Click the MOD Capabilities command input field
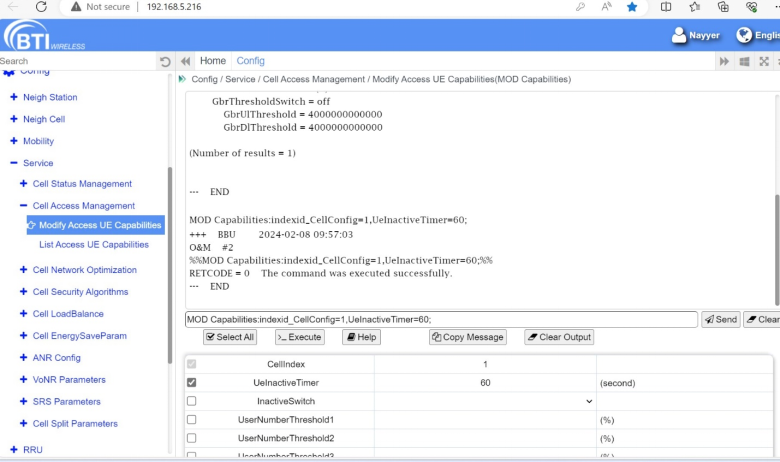 point(440,320)
